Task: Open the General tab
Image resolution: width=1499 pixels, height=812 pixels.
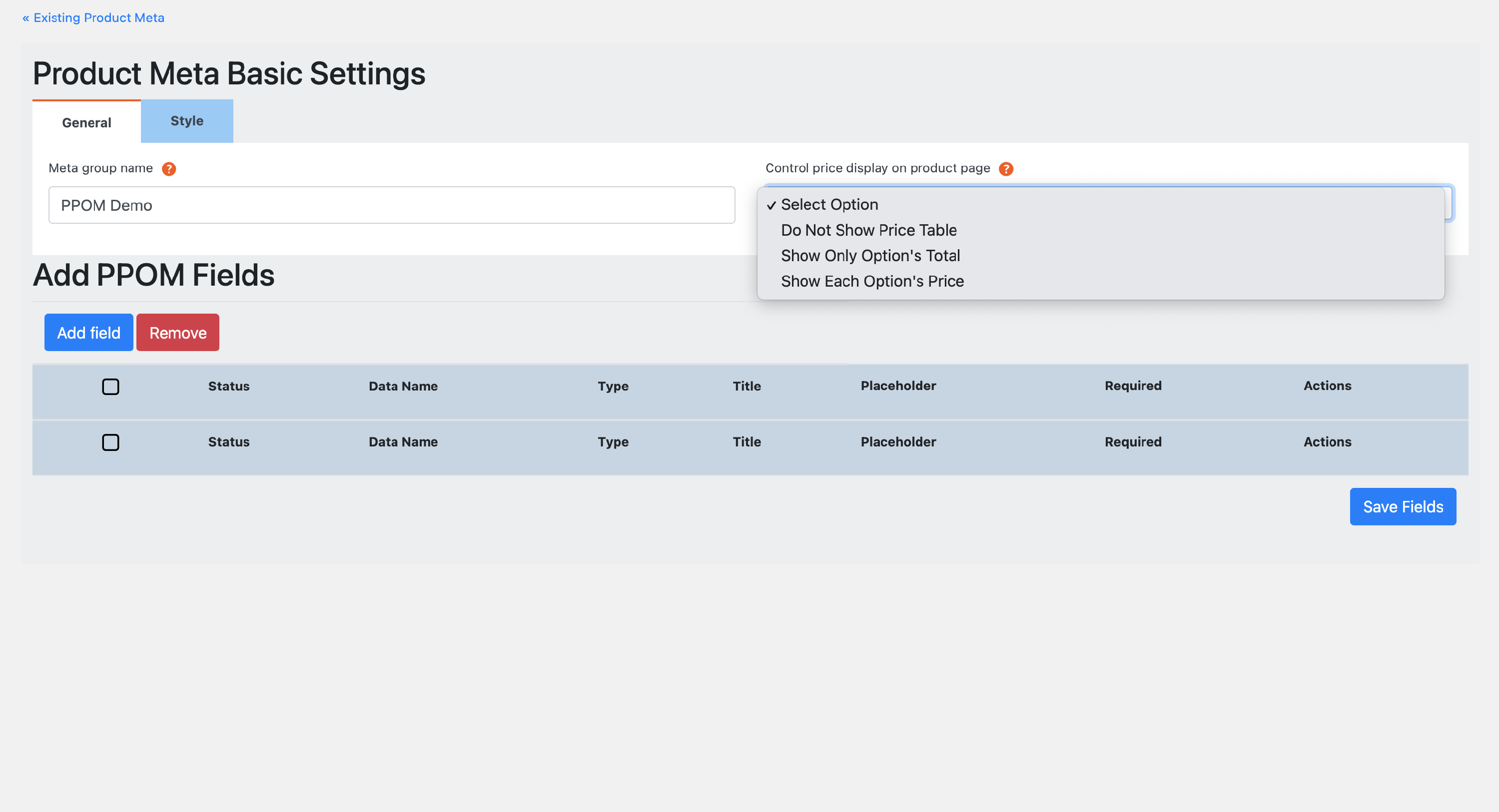Action: coord(87,123)
